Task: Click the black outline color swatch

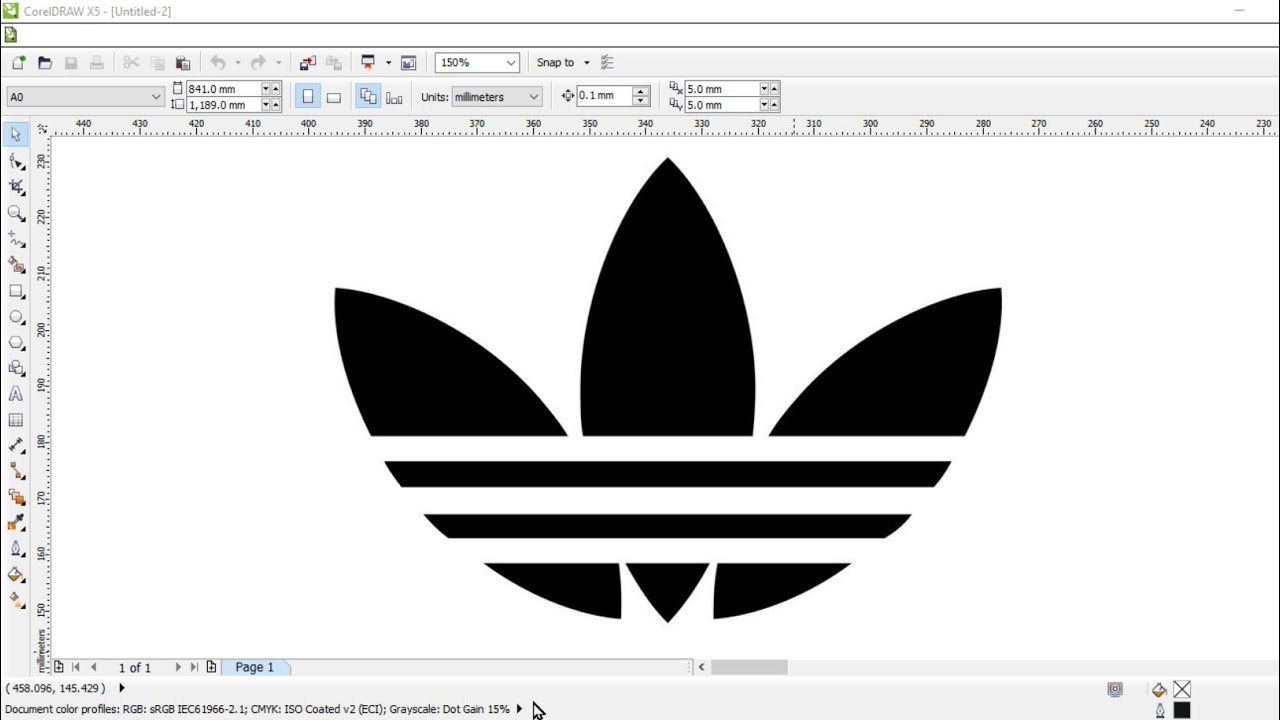Action: (1182, 710)
